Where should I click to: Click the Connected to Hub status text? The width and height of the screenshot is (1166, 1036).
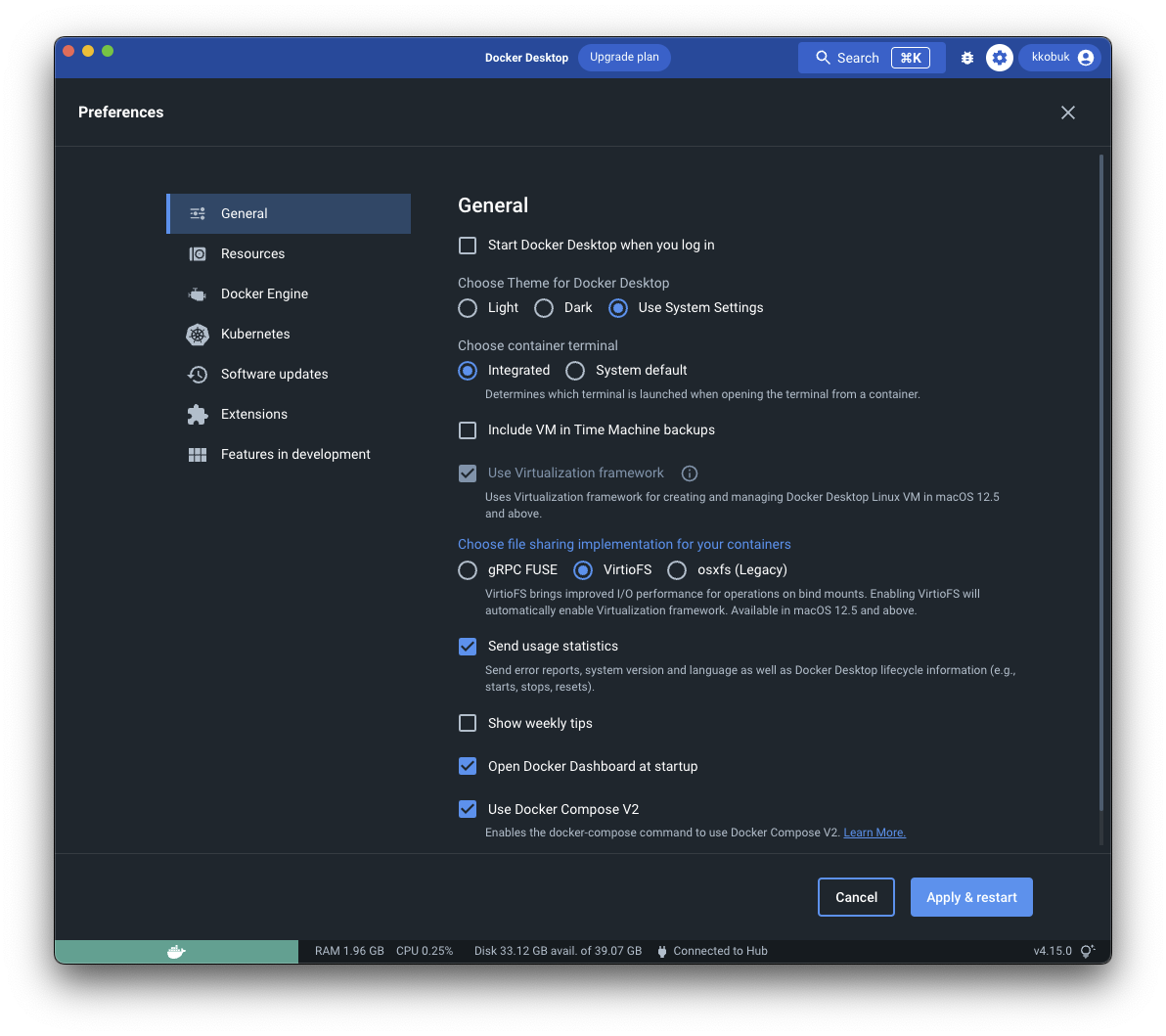(x=721, y=951)
